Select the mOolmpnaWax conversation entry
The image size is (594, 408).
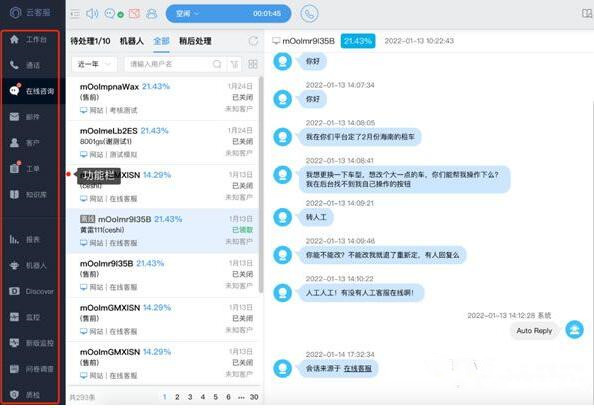(163, 98)
